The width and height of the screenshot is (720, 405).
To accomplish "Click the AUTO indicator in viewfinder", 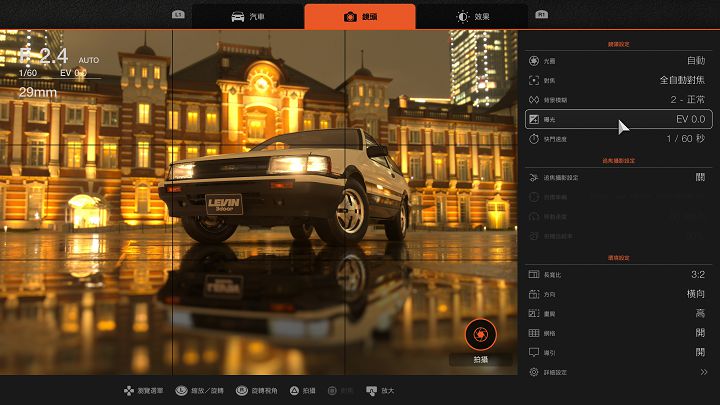I will (89, 60).
